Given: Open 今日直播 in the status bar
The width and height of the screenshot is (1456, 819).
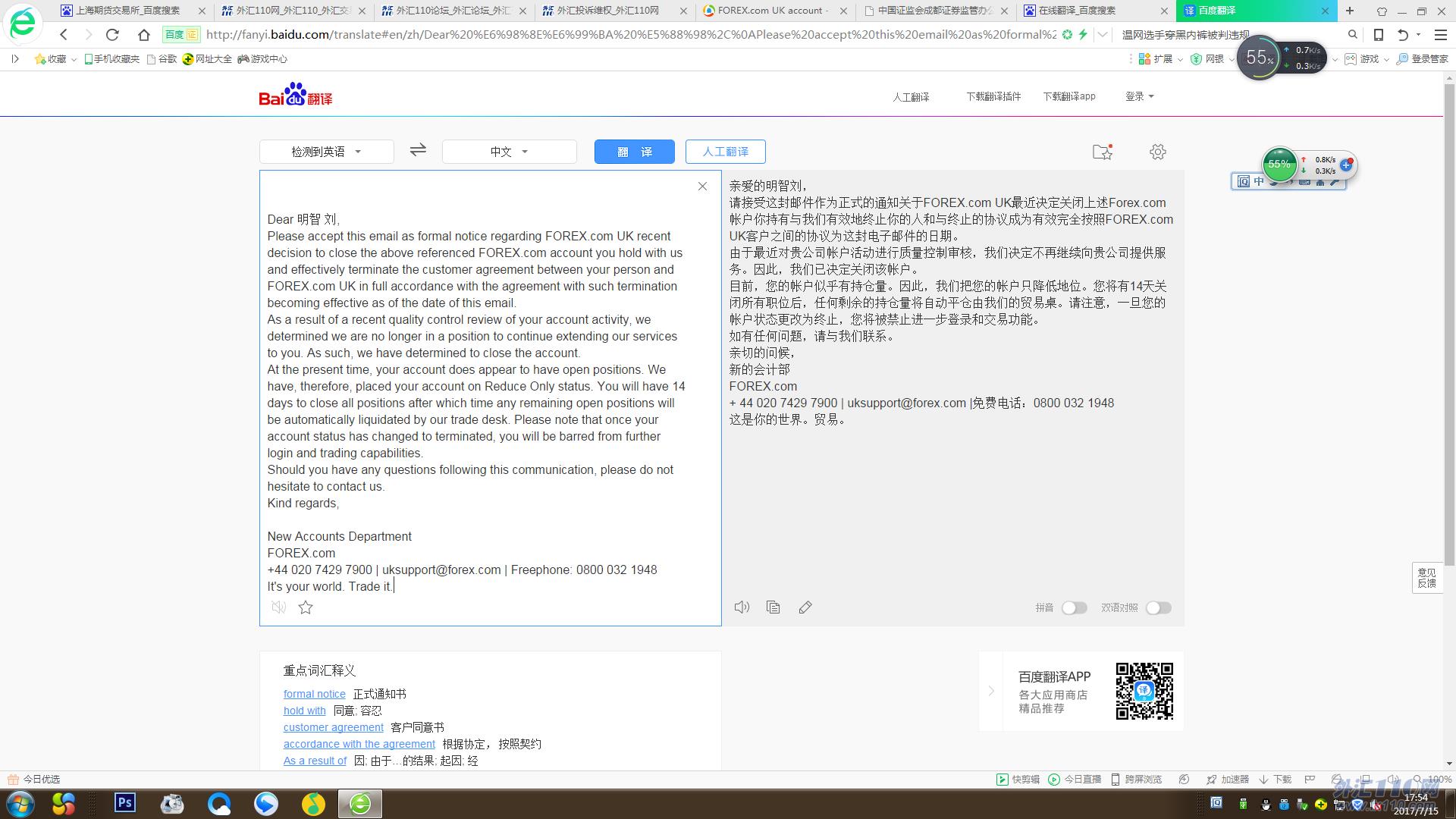Looking at the screenshot, I should click(x=1075, y=779).
